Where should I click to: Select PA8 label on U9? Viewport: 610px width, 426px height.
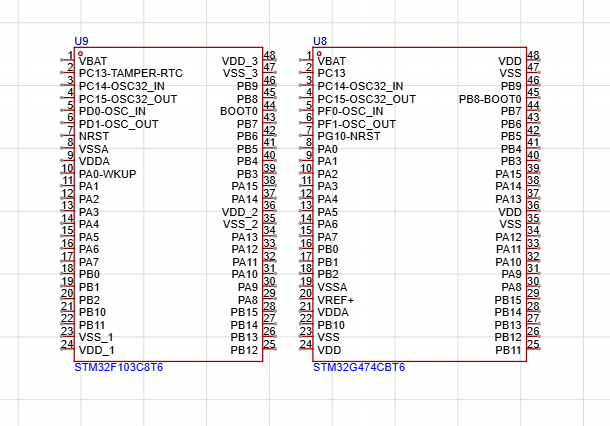pyautogui.click(x=248, y=300)
